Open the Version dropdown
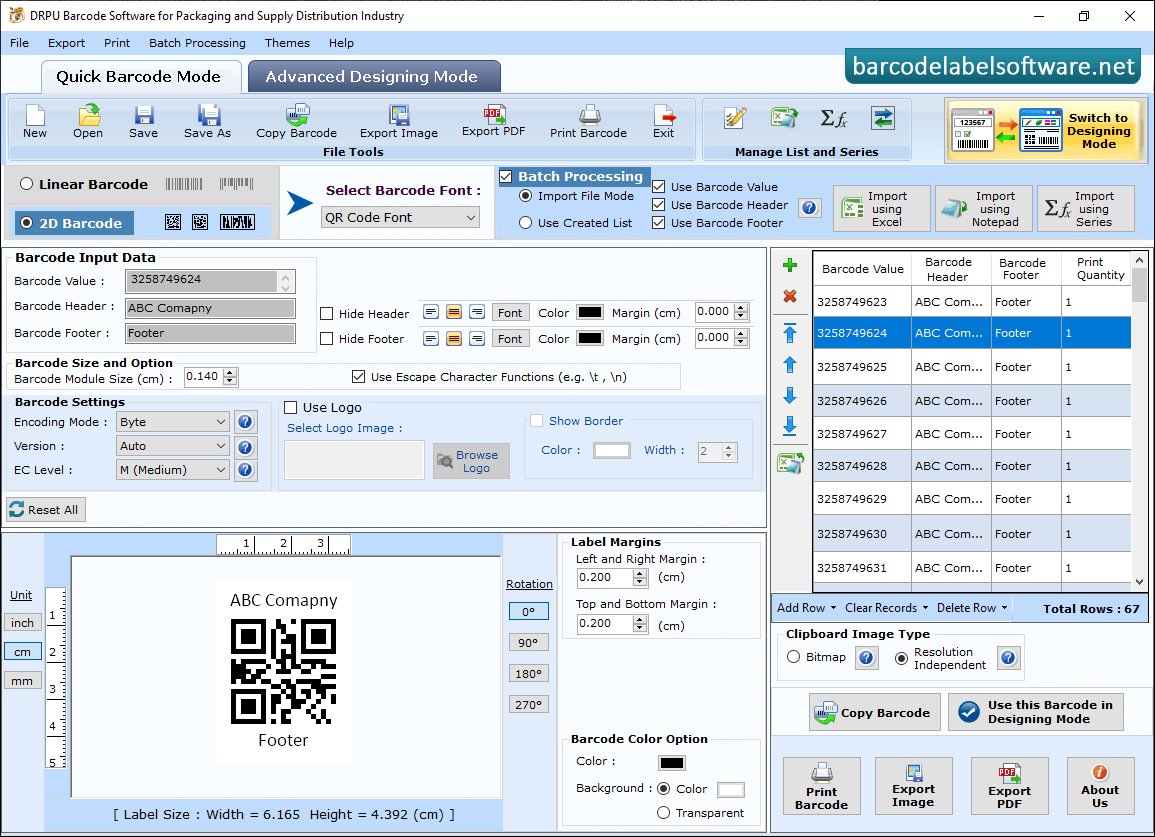1155x837 pixels. click(x=172, y=446)
